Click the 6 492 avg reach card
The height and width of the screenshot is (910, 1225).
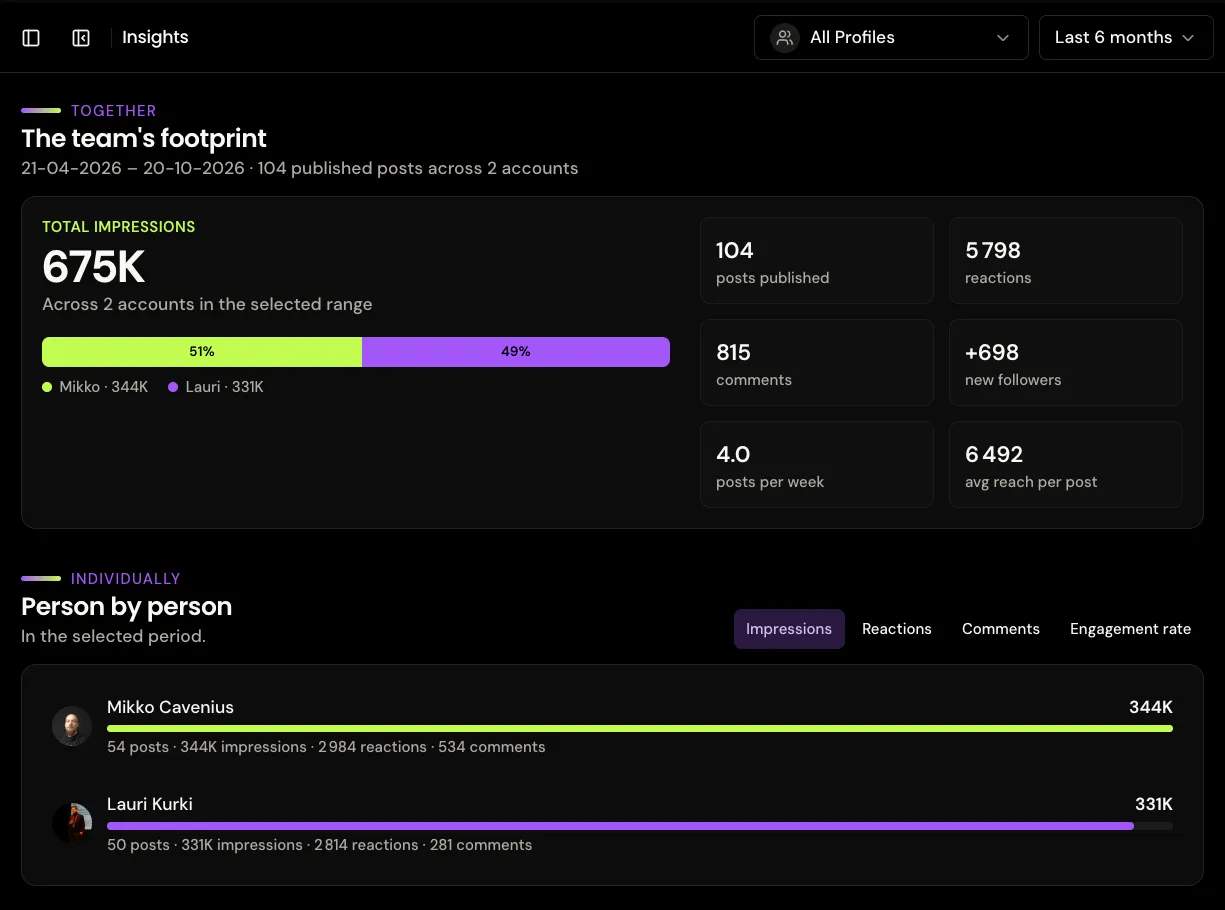(x=1066, y=465)
